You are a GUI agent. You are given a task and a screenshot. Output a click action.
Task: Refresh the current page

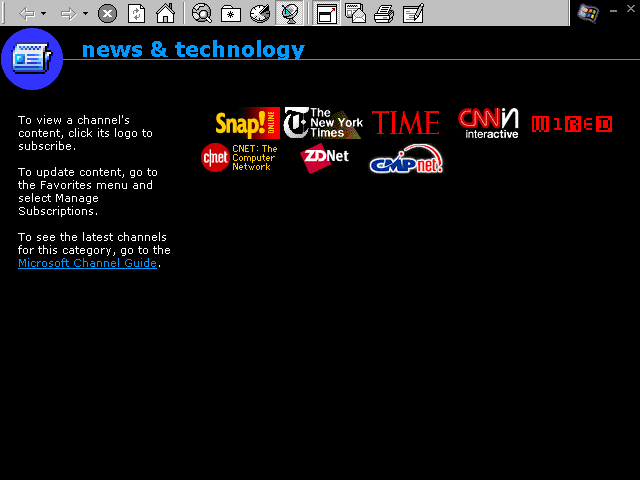pos(137,13)
